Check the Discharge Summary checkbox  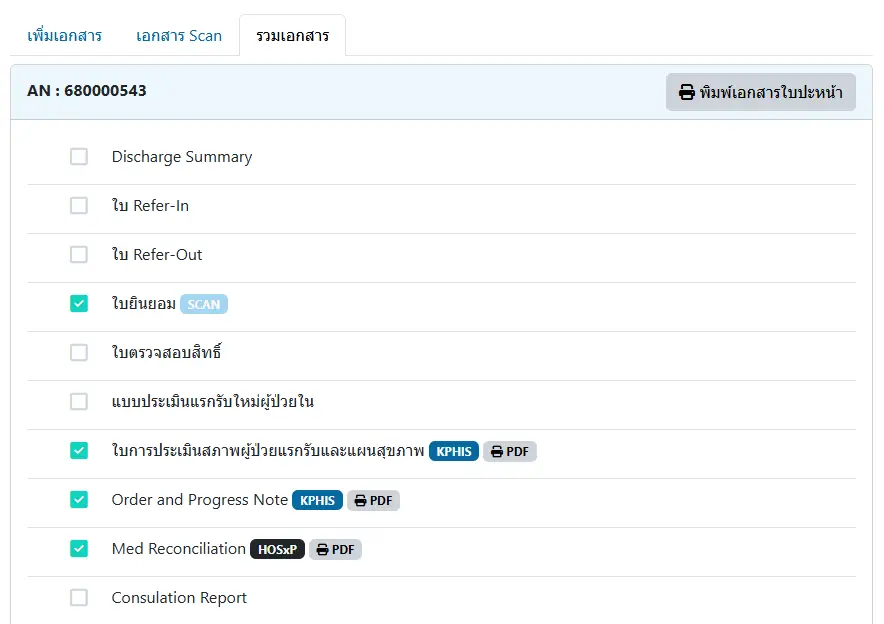coord(78,156)
